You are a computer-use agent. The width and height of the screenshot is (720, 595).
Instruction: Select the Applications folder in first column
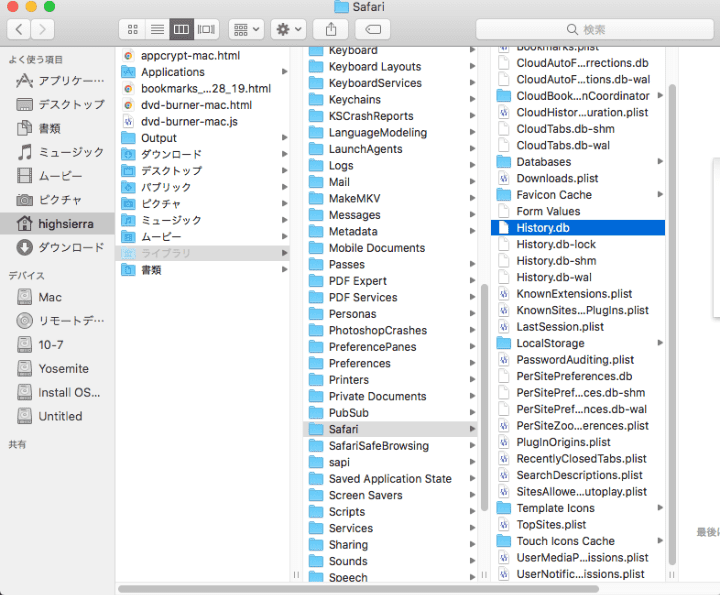coord(204,72)
